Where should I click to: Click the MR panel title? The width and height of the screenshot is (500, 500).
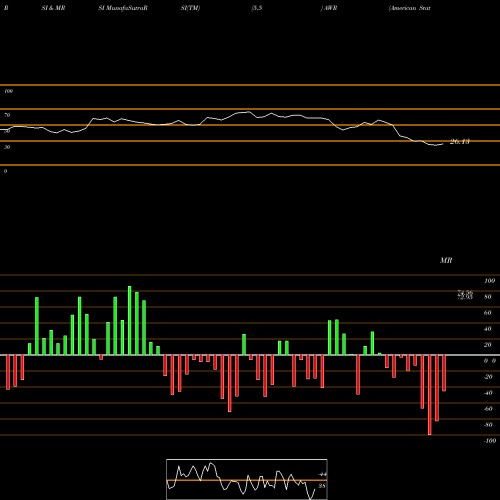(x=446, y=260)
